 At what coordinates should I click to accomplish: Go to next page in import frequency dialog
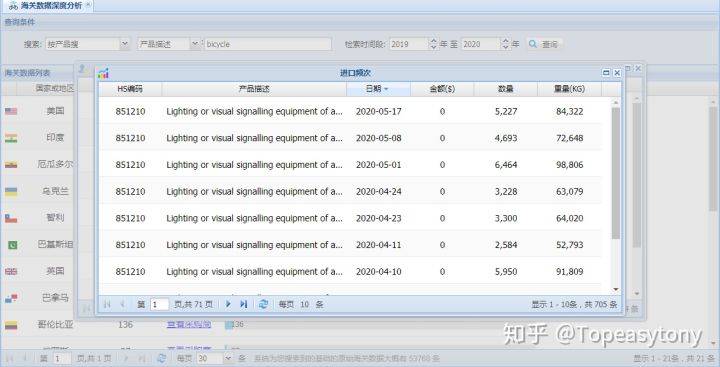(228, 304)
